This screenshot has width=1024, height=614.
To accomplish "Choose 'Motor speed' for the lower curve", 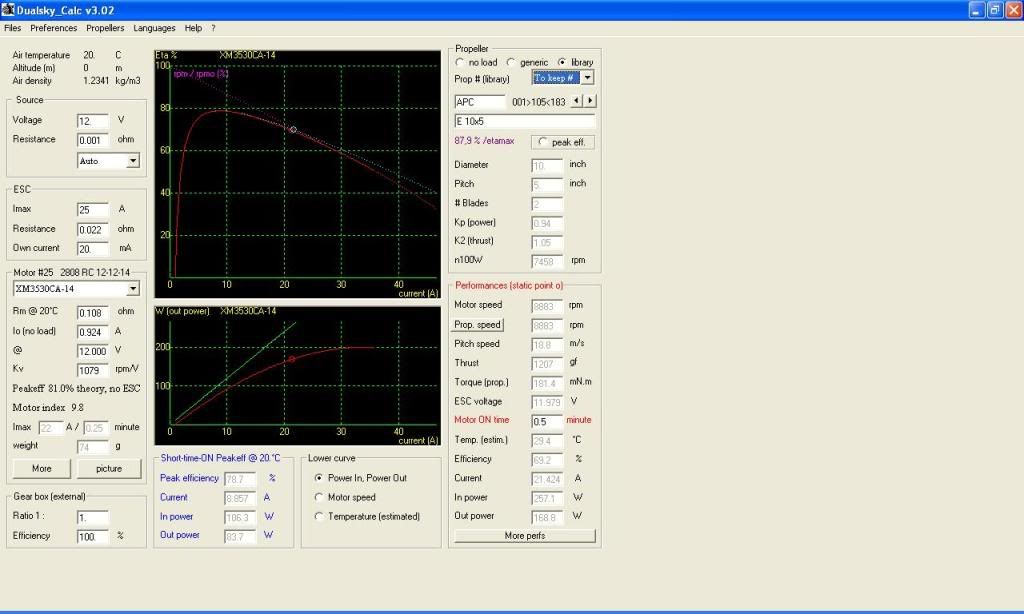I will coord(319,497).
